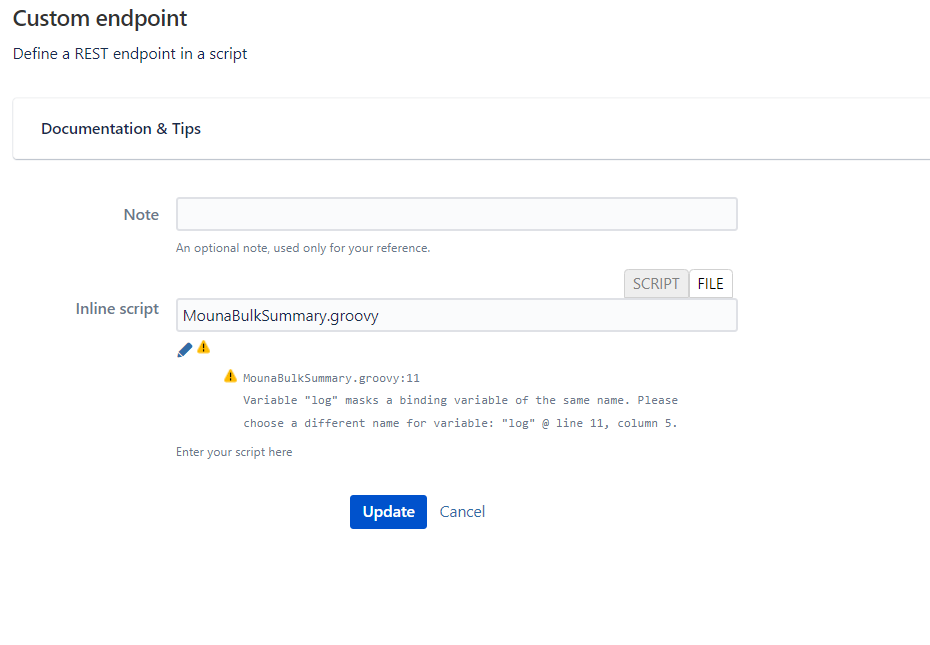Click the MounaBulkSummary.groovy file path field

[x=456, y=315]
